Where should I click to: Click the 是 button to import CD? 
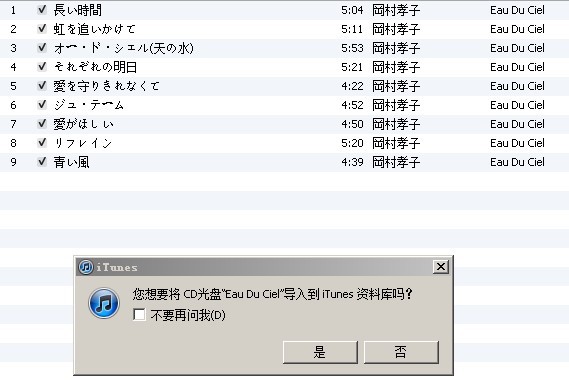[x=320, y=352]
